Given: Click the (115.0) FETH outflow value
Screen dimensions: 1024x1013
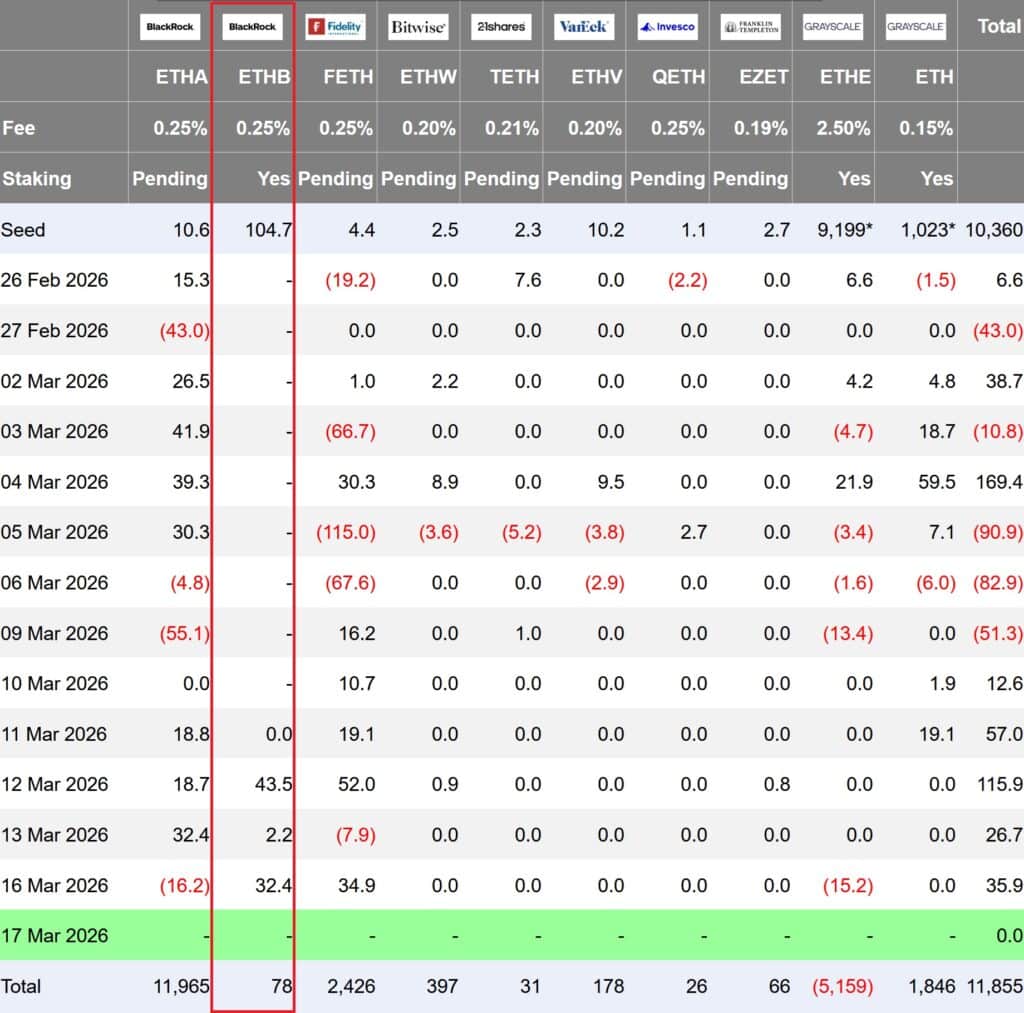Looking at the screenshot, I should click(x=346, y=532).
